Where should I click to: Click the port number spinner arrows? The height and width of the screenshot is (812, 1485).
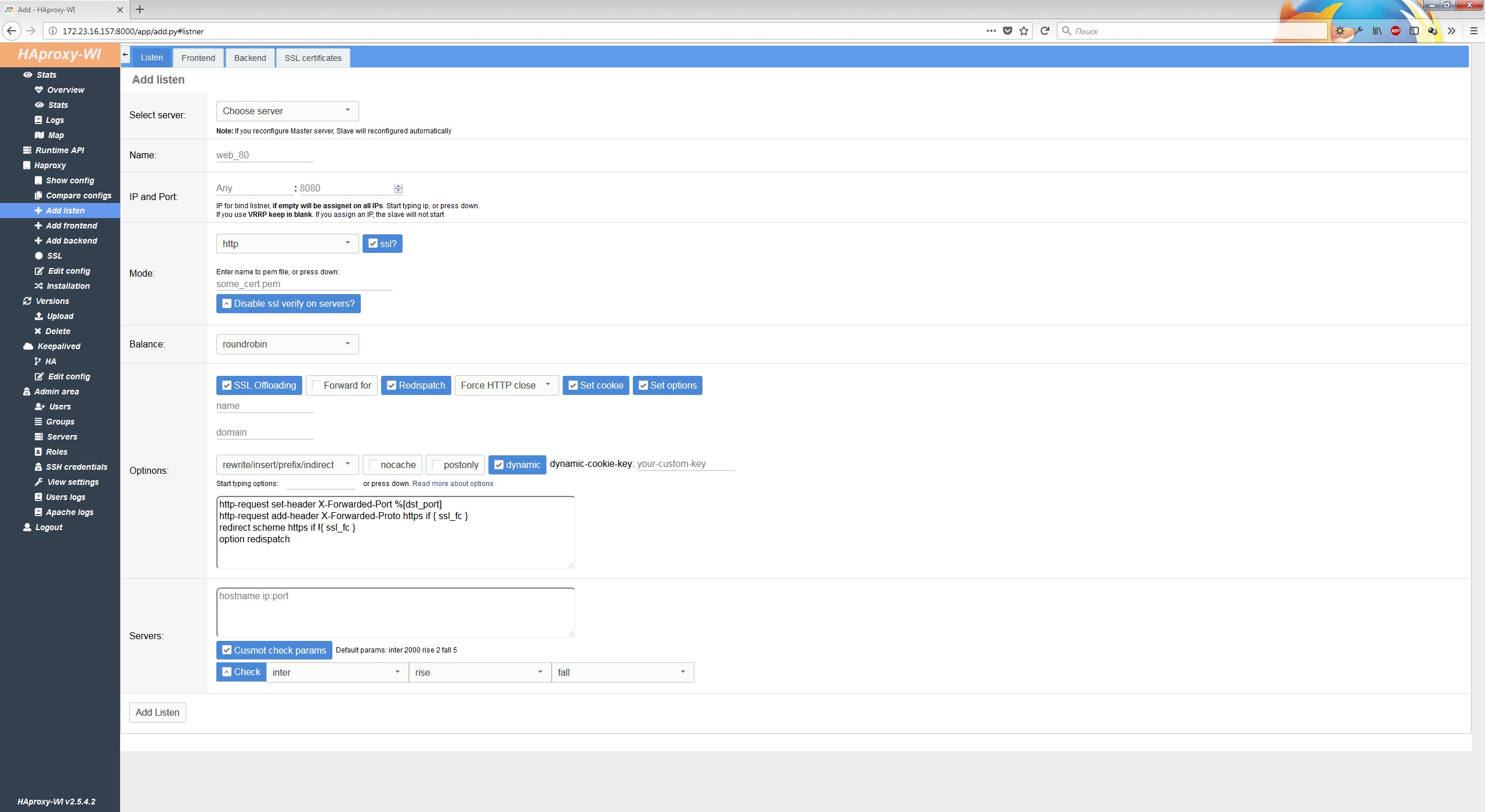point(398,188)
